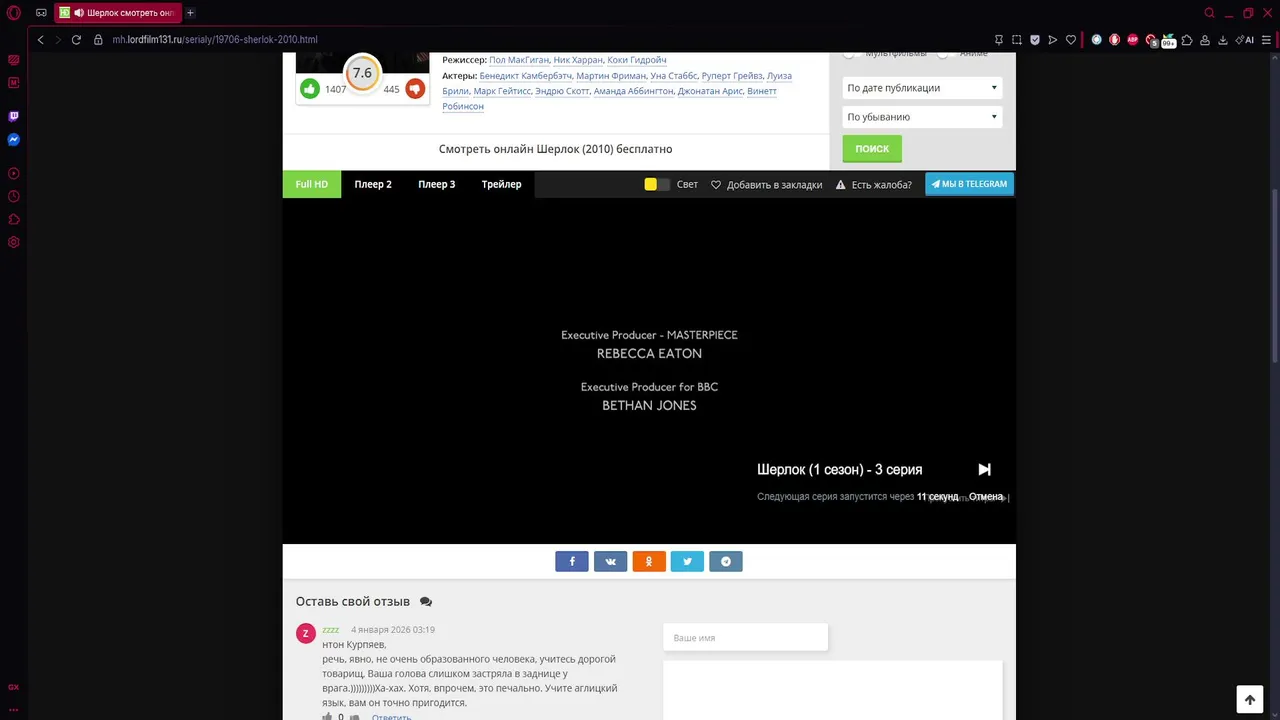Click Есть жалоба? complaint link
The width and height of the screenshot is (1280, 720).
874,185
